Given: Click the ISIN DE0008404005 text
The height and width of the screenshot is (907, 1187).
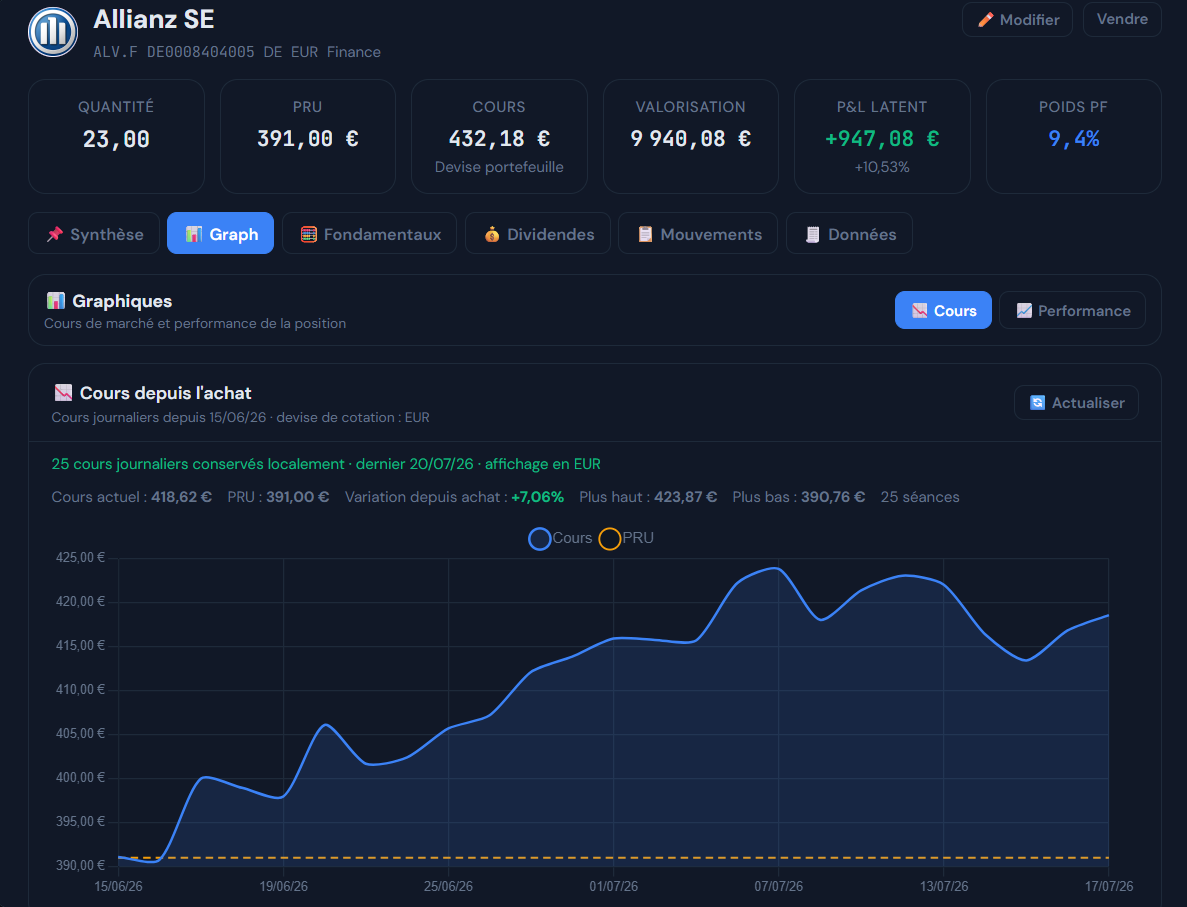Looking at the screenshot, I should pyautogui.click(x=201, y=52).
